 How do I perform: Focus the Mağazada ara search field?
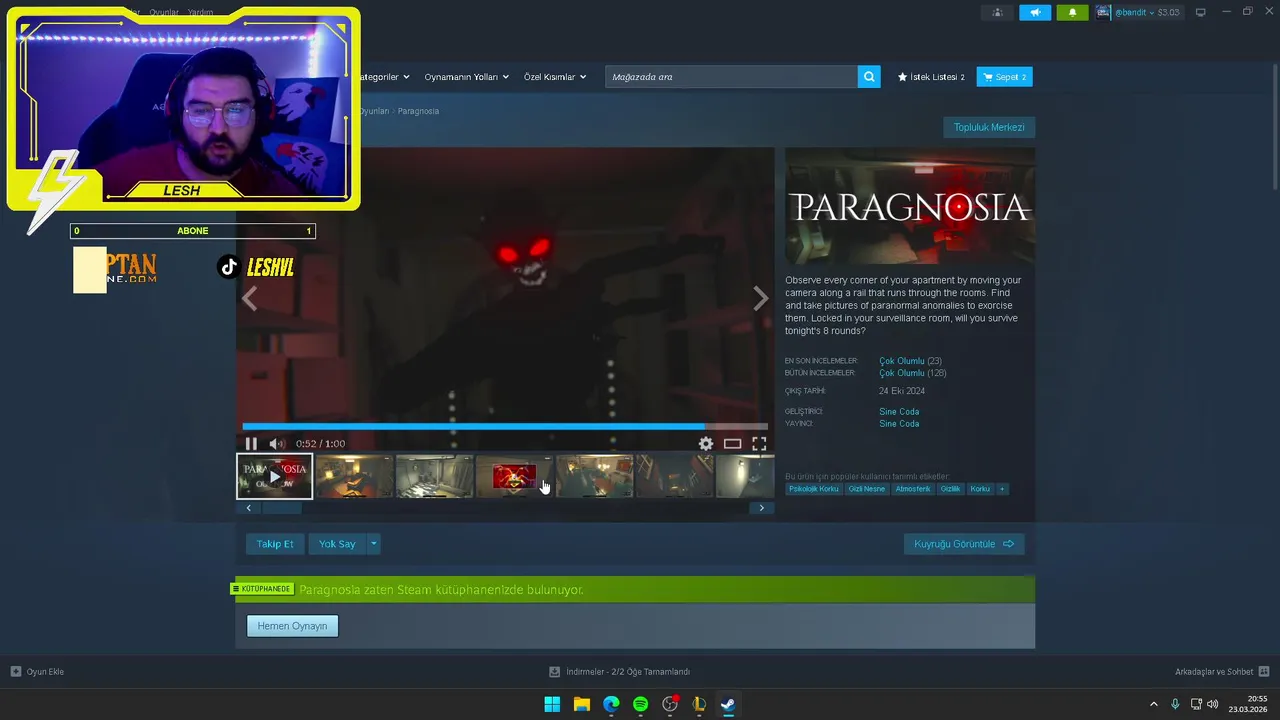tap(731, 77)
